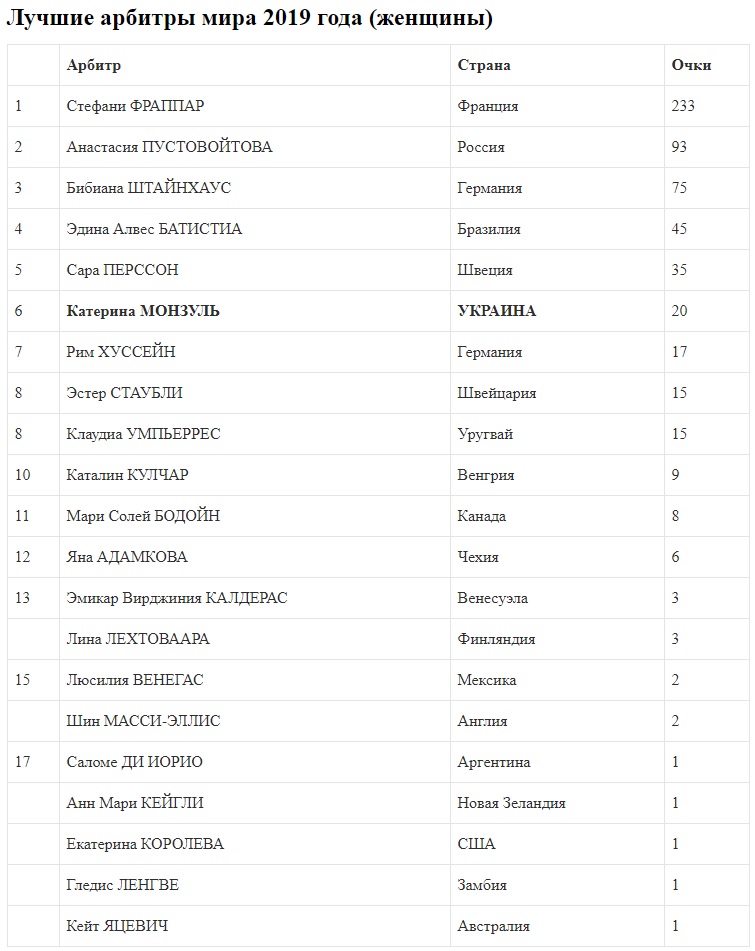Click on Екатерина КОРОЛЕВА

coord(145,844)
